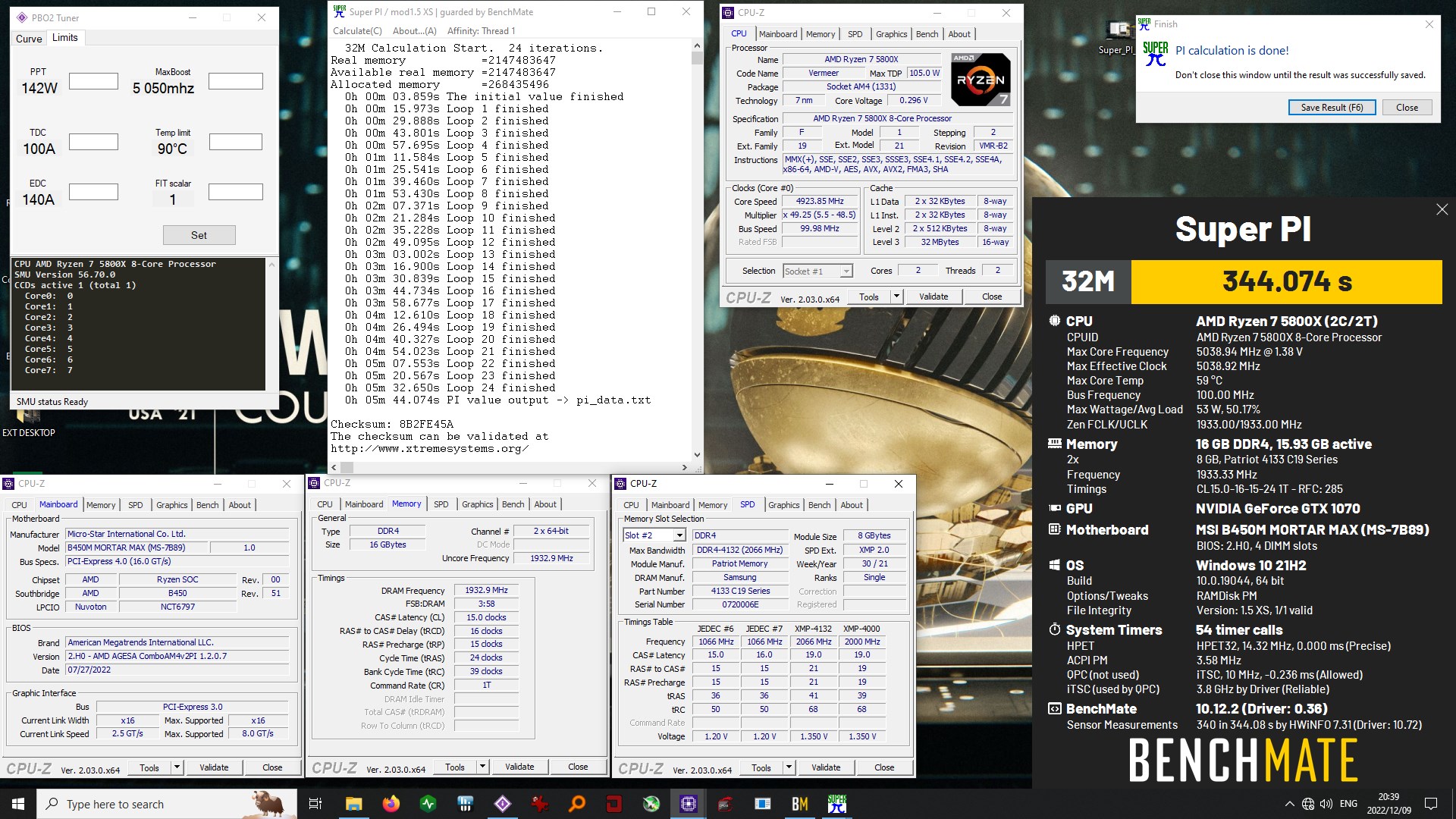
Task: Click Tools button in SPD CPU-Z window
Action: click(761, 767)
